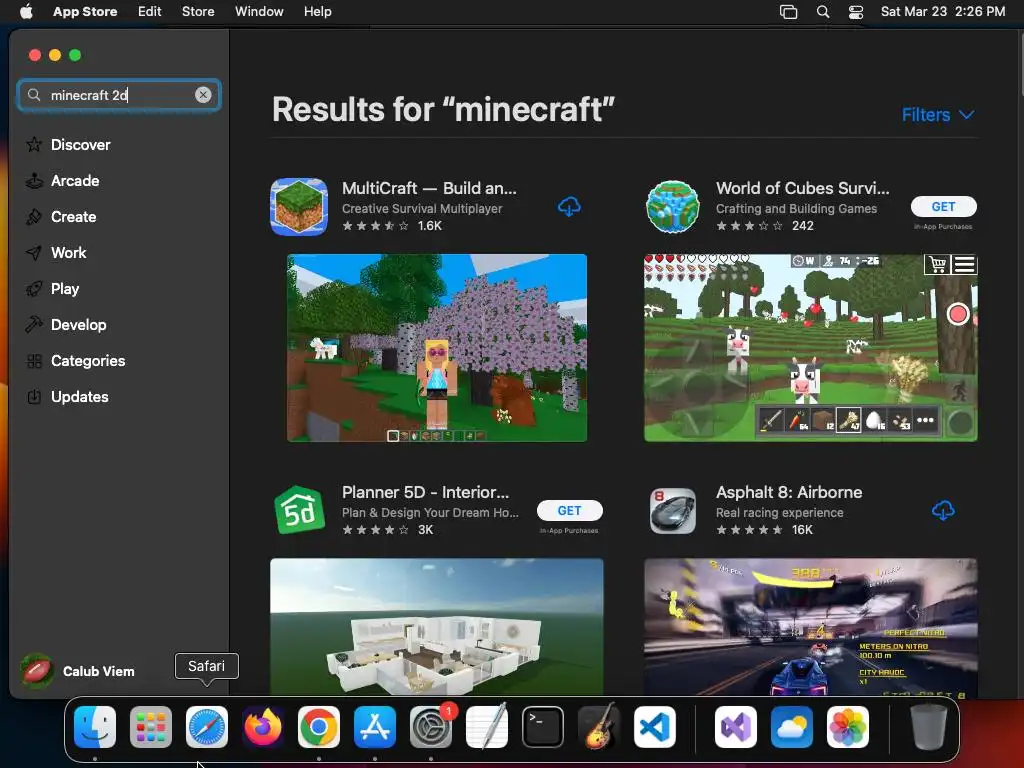
Task: Expand the Filters dropdown
Action: click(x=938, y=115)
